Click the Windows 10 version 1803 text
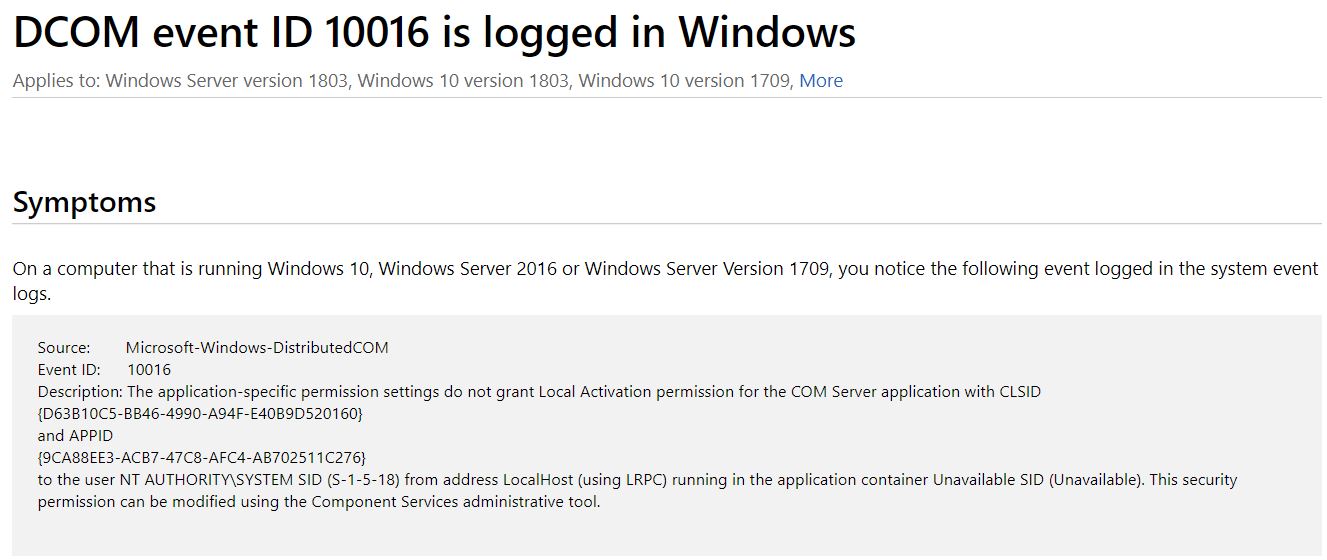The height and width of the screenshot is (560, 1327). tap(465, 81)
